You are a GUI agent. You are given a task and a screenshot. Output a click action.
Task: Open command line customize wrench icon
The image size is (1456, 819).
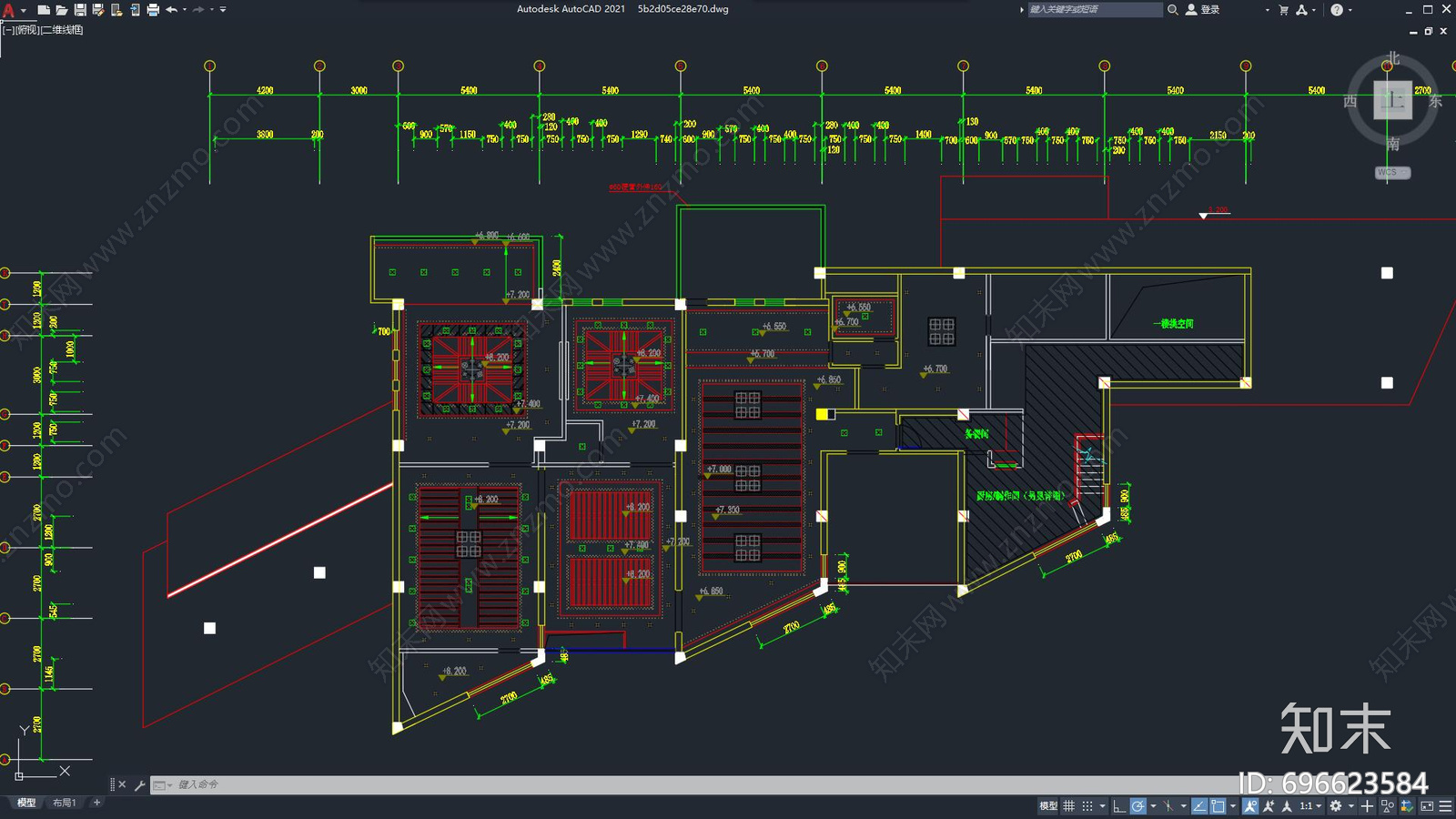point(139,784)
